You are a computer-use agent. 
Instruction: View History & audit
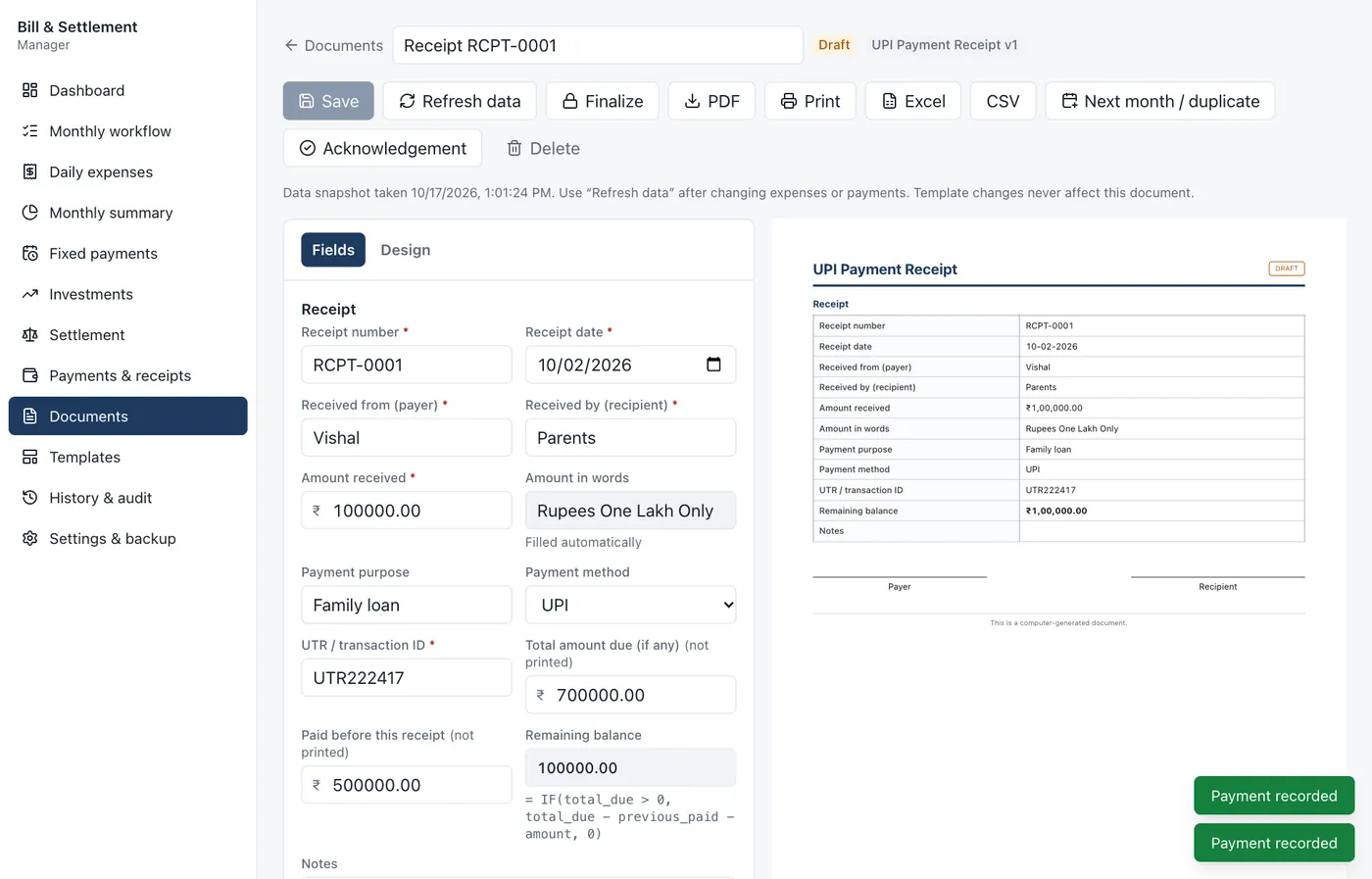[127, 498]
